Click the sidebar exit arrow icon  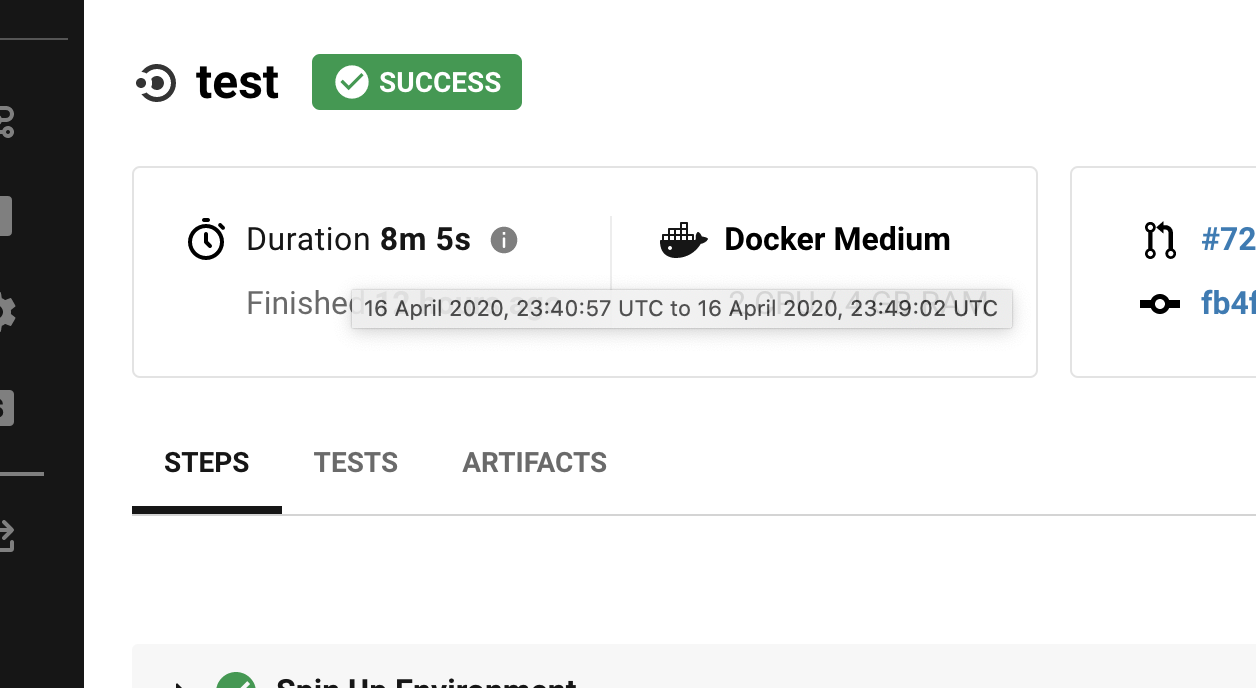click(6, 536)
